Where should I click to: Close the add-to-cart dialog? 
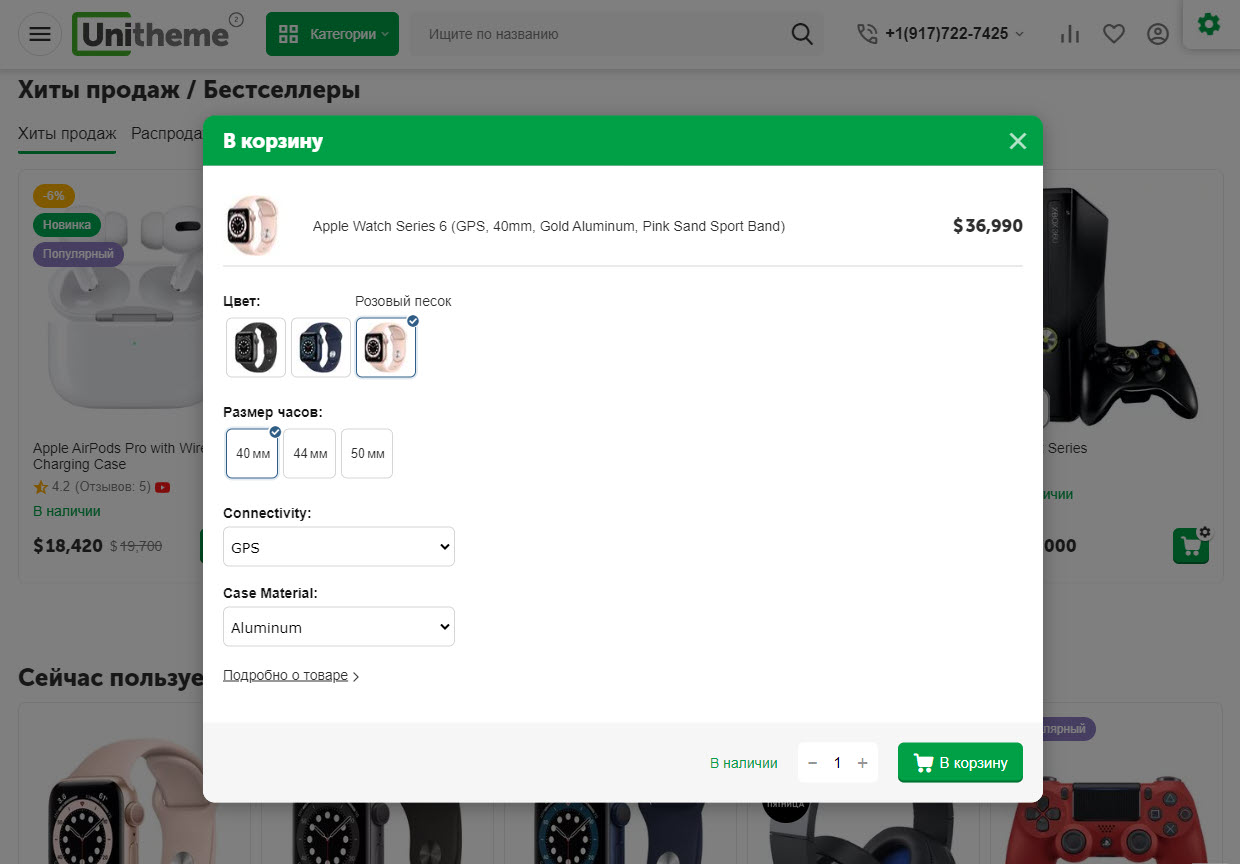point(1018,141)
